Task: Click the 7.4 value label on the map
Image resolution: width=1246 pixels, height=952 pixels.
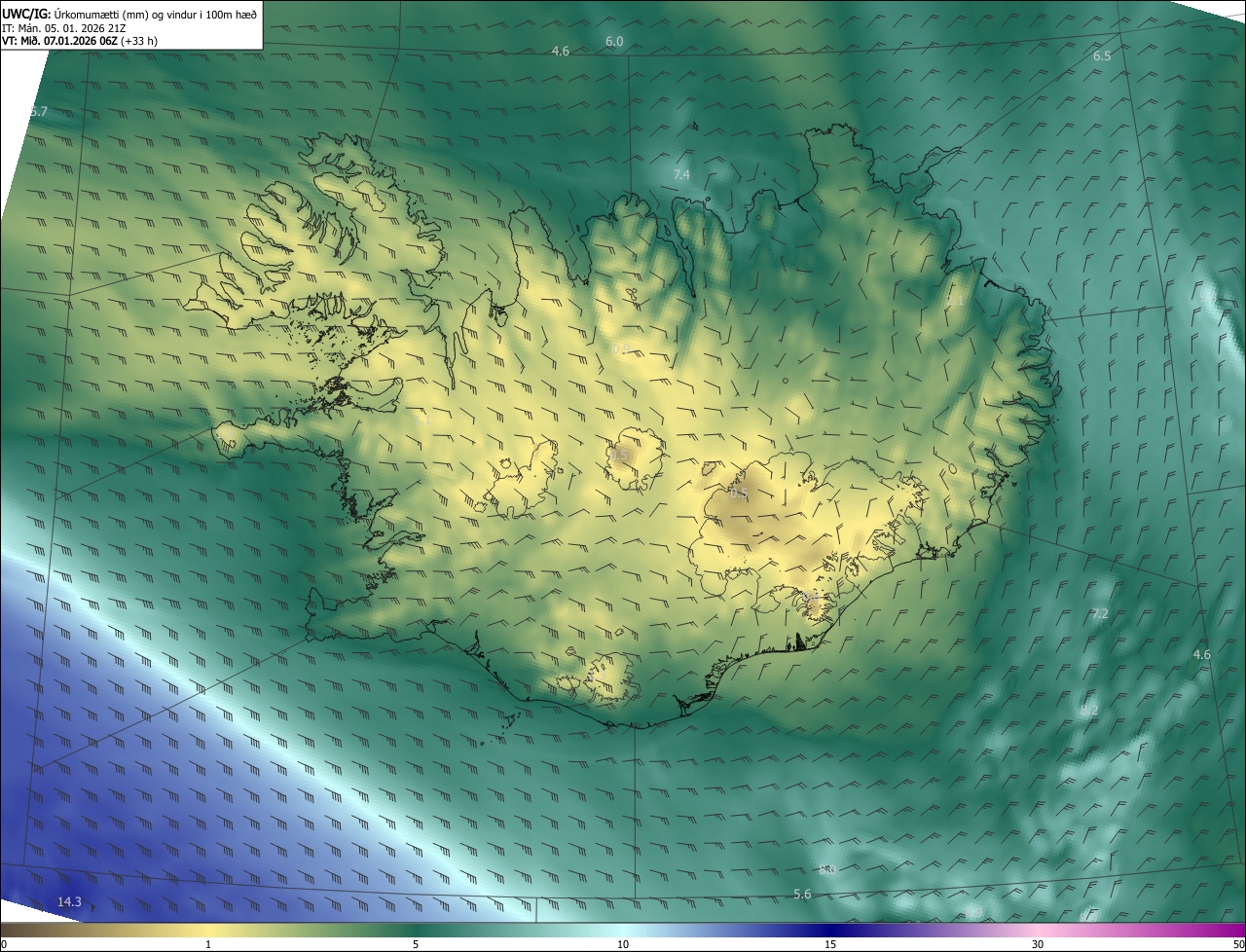Action: tap(681, 174)
